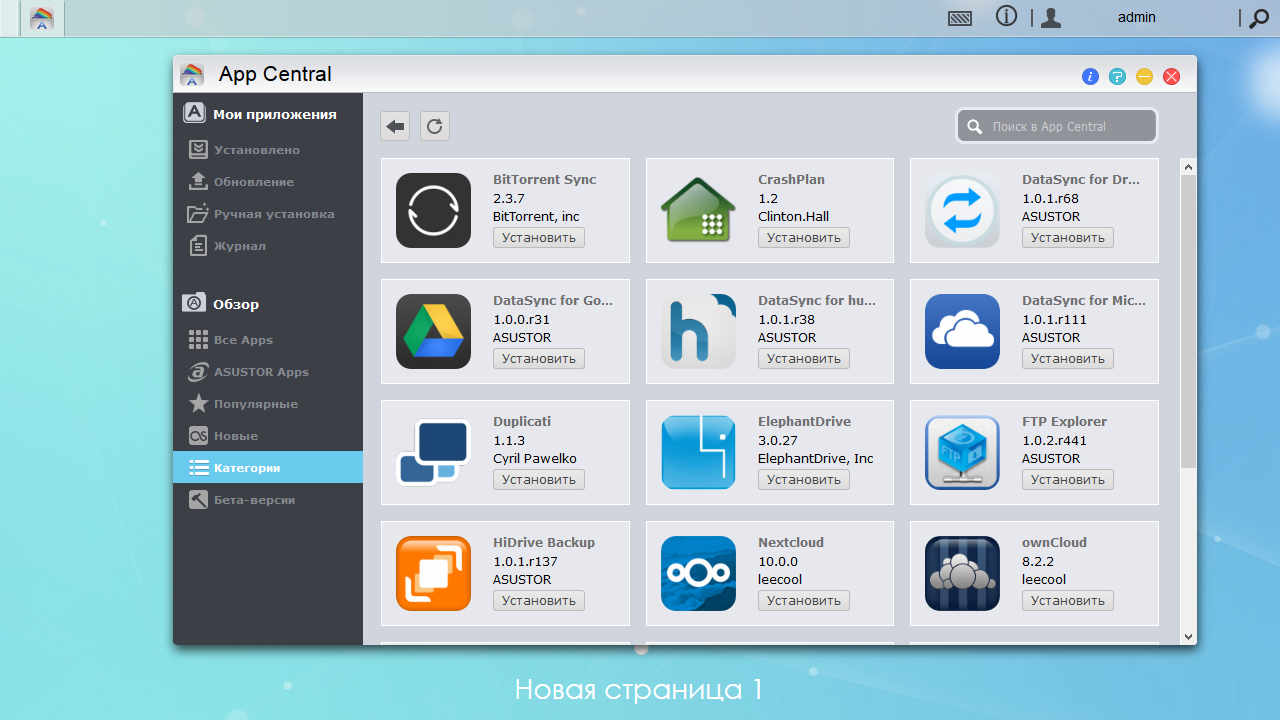Click the App Central logo in window title
This screenshot has width=1280, height=720.
tap(192, 75)
